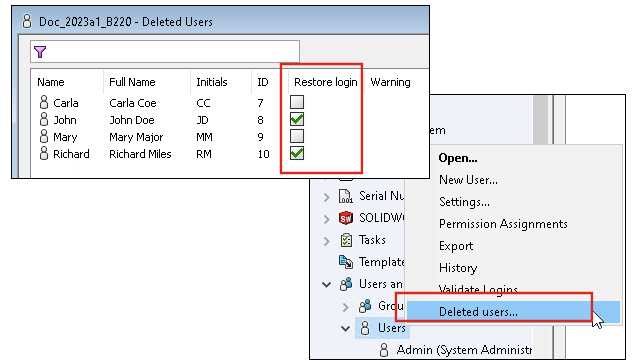
Task: Select the Users and Groups people icon
Action: pyautogui.click(x=346, y=284)
